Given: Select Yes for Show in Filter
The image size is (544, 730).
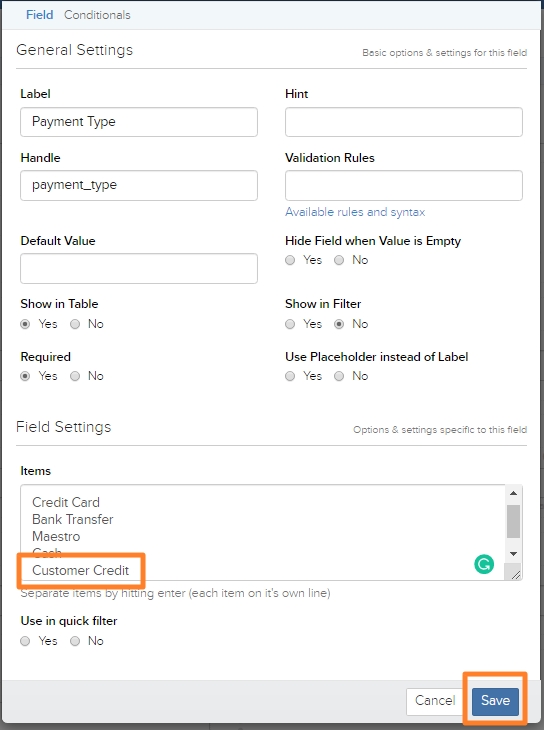Looking at the screenshot, I should point(290,324).
